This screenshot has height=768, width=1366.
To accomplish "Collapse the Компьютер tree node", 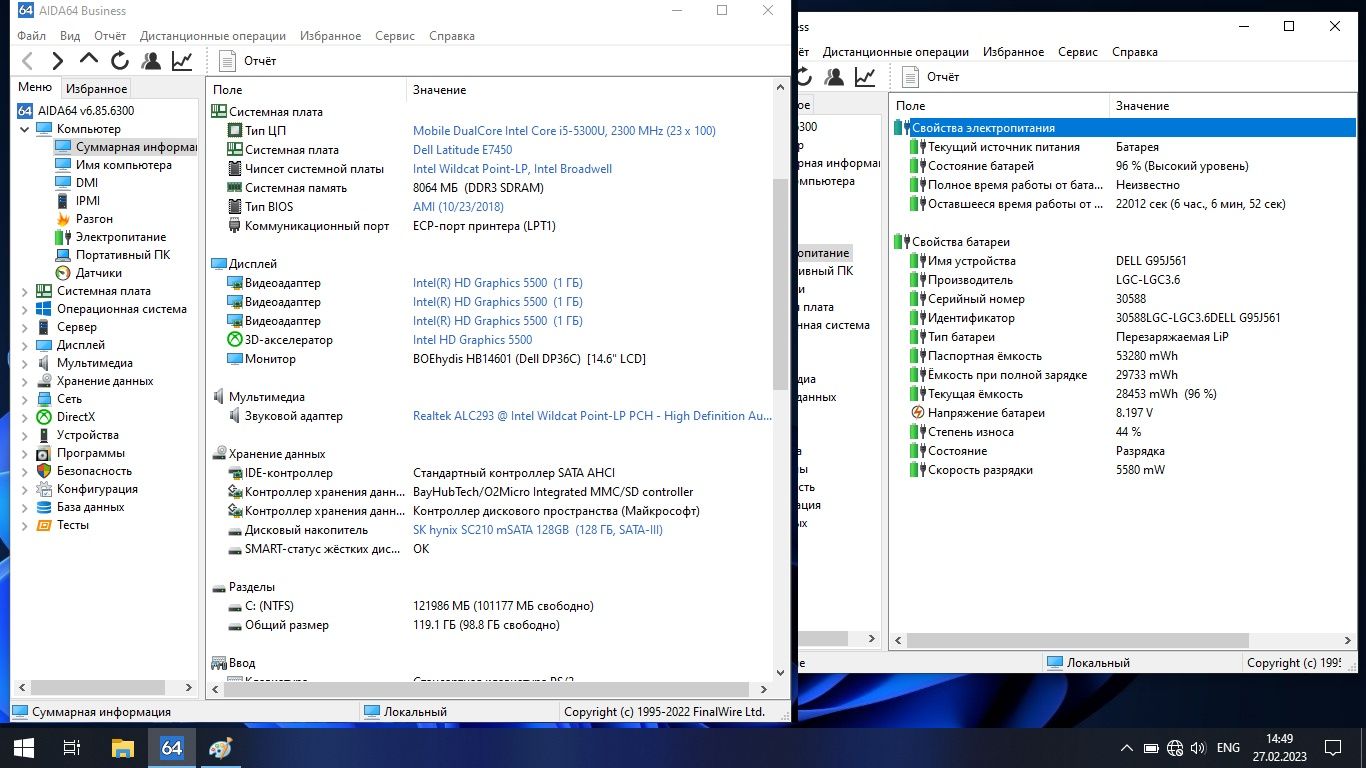I will [x=25, y=129].
